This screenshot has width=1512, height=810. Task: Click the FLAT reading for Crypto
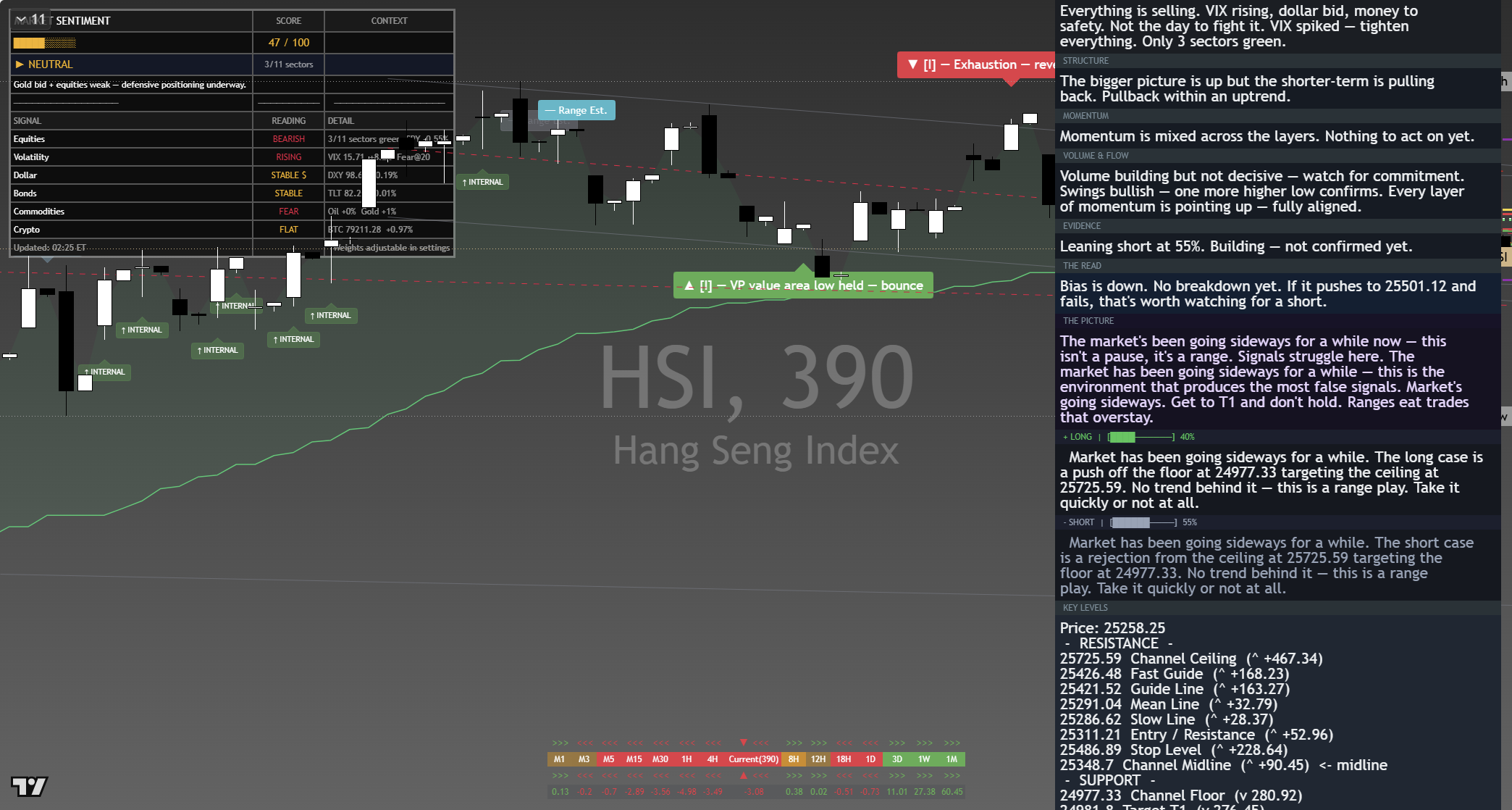point(288,230)
